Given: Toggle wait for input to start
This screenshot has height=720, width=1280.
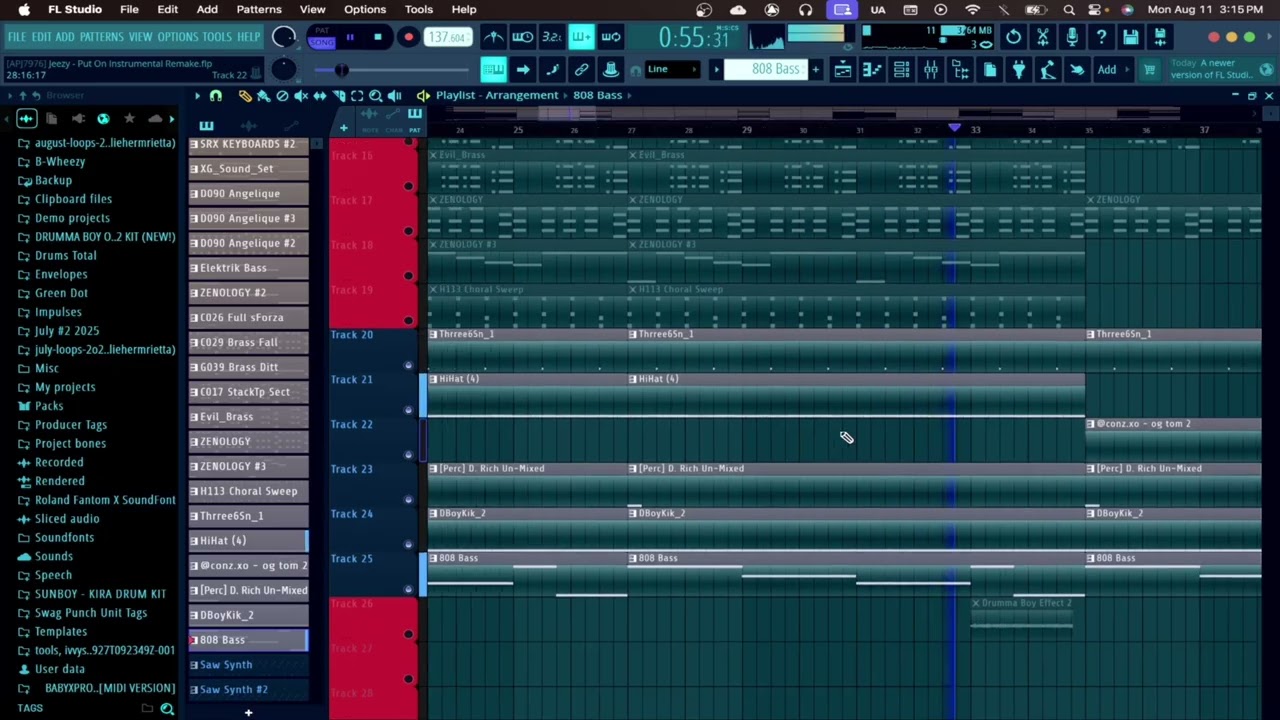Looking at the screenshot, I should 523,37.
